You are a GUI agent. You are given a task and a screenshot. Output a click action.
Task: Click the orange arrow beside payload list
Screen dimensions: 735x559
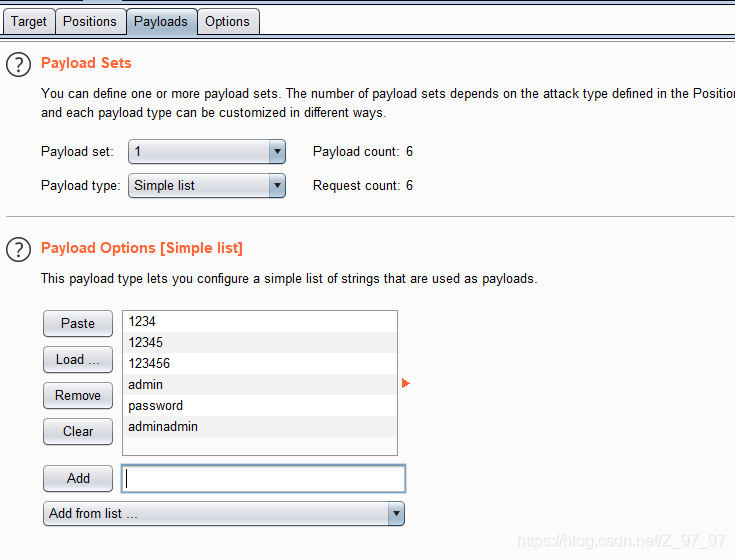pos(405,384)
